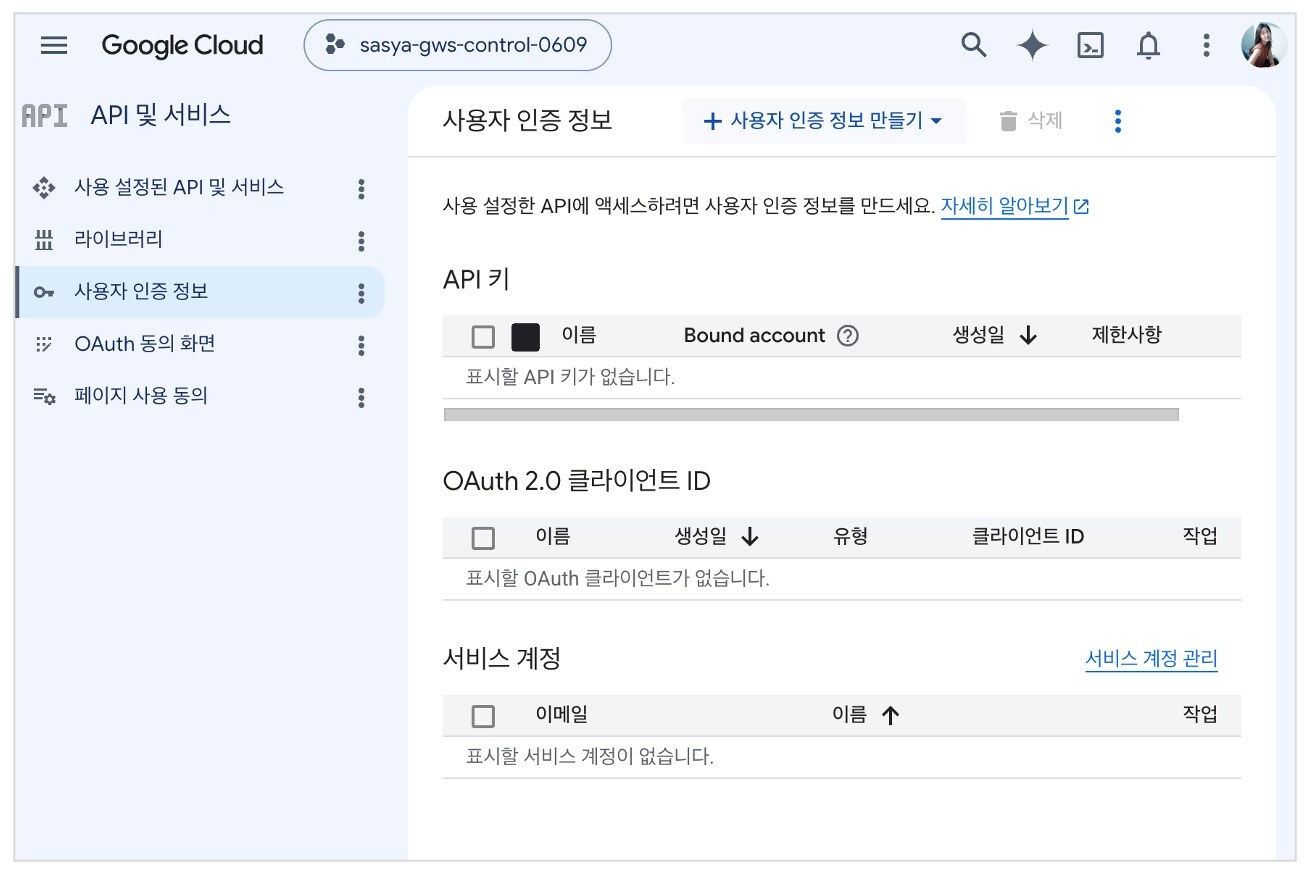
Task: Click the 이름 column header in API 키 table
Action: coord(579,336)
